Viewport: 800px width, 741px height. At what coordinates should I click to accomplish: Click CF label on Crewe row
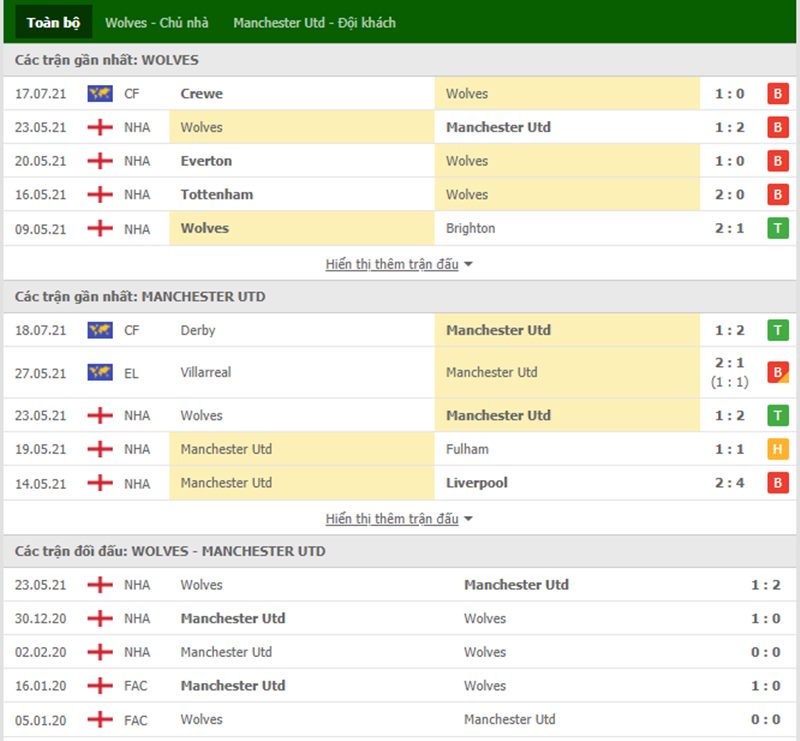coord(132,94)
